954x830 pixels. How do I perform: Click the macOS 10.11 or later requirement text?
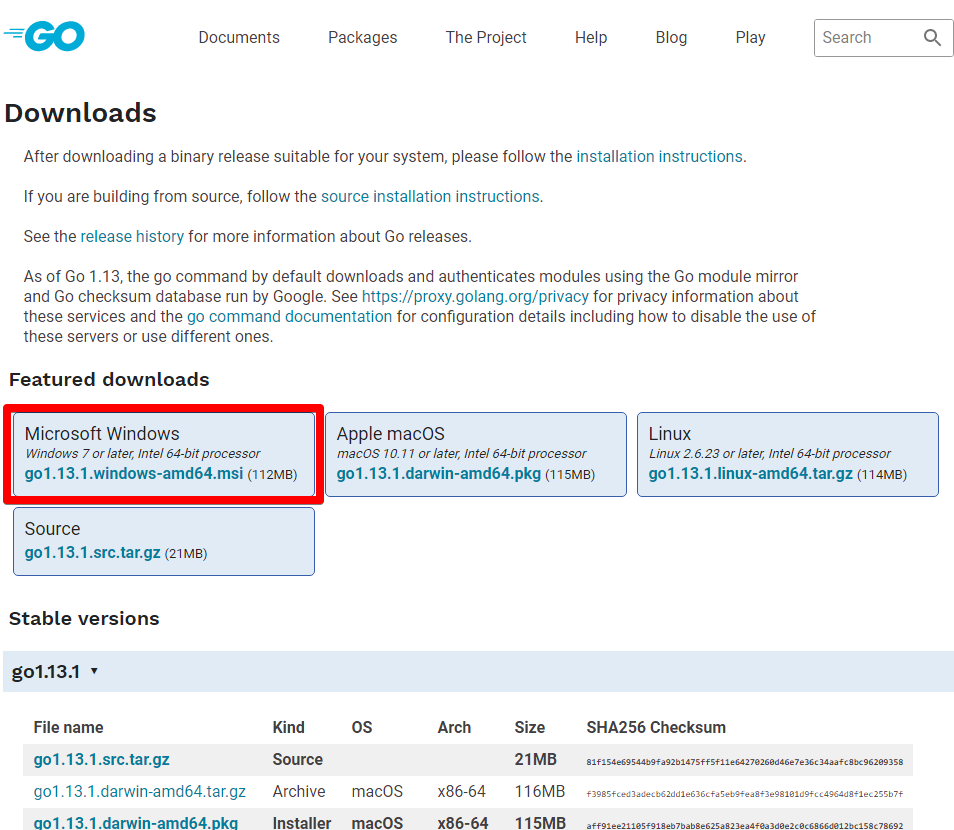pos(461,453)
